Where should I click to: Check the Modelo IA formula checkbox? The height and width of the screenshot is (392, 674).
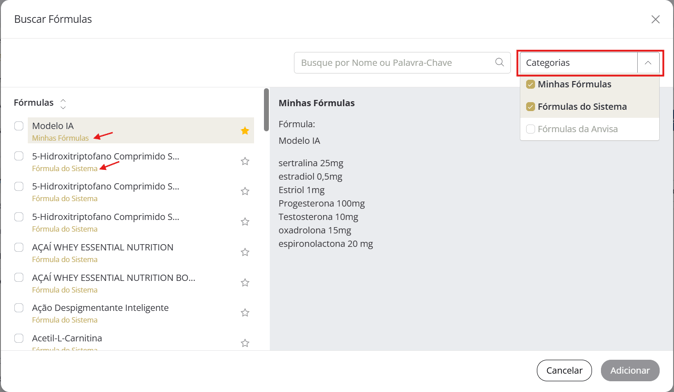click(x=19, y=126)
